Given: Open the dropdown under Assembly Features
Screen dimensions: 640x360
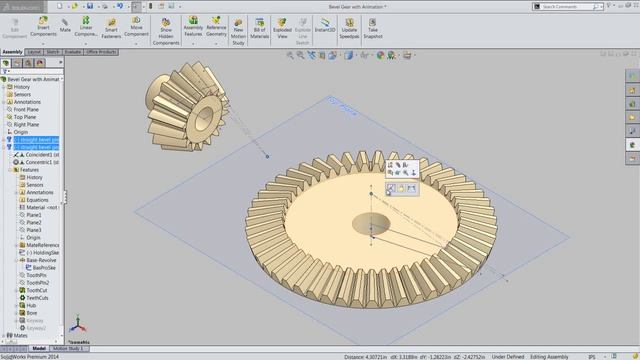Looking at the screenshot, I should (193, 44).
